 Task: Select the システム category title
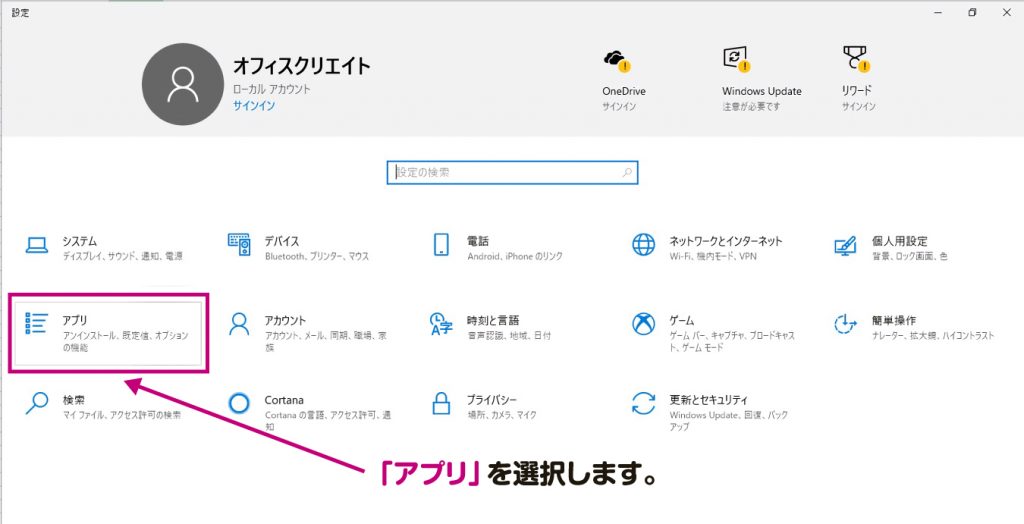tap(80, 241)
